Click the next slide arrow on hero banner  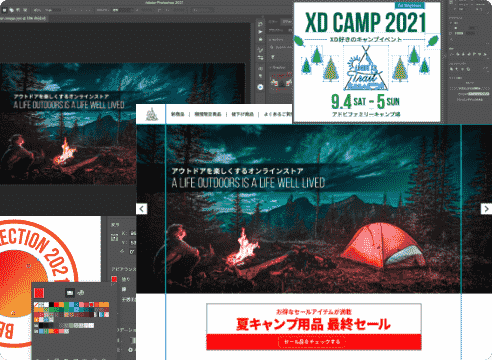tap(486, 209)
